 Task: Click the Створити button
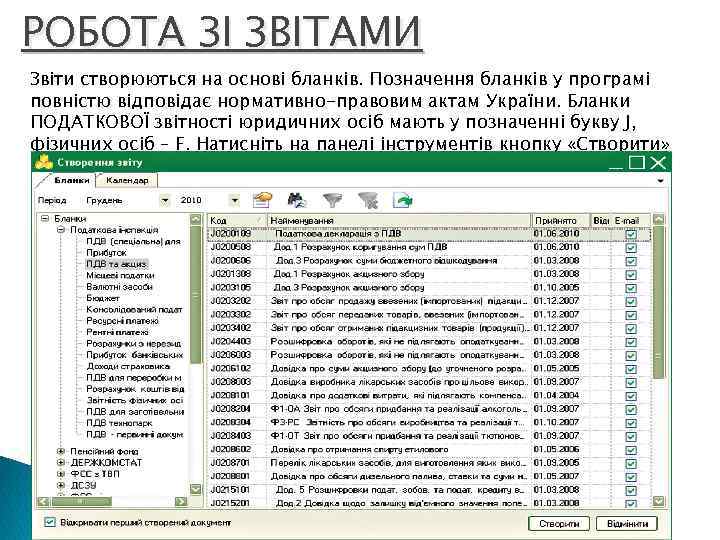558,523
